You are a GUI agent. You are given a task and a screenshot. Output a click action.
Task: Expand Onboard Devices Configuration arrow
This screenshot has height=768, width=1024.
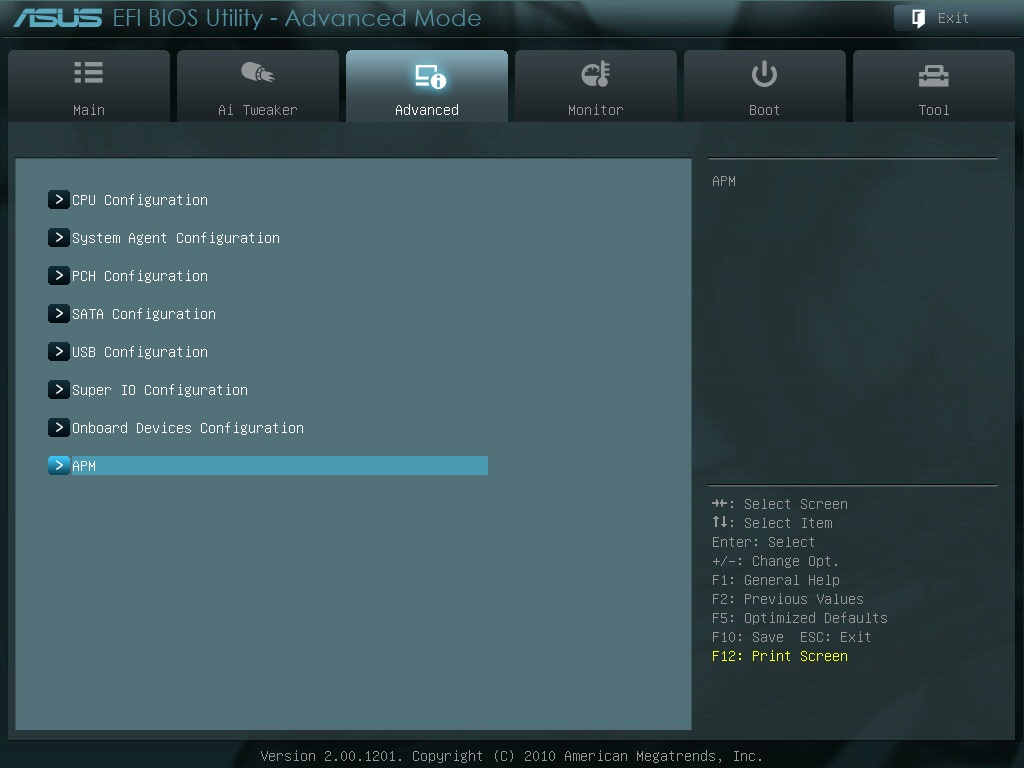pos(59,427)
